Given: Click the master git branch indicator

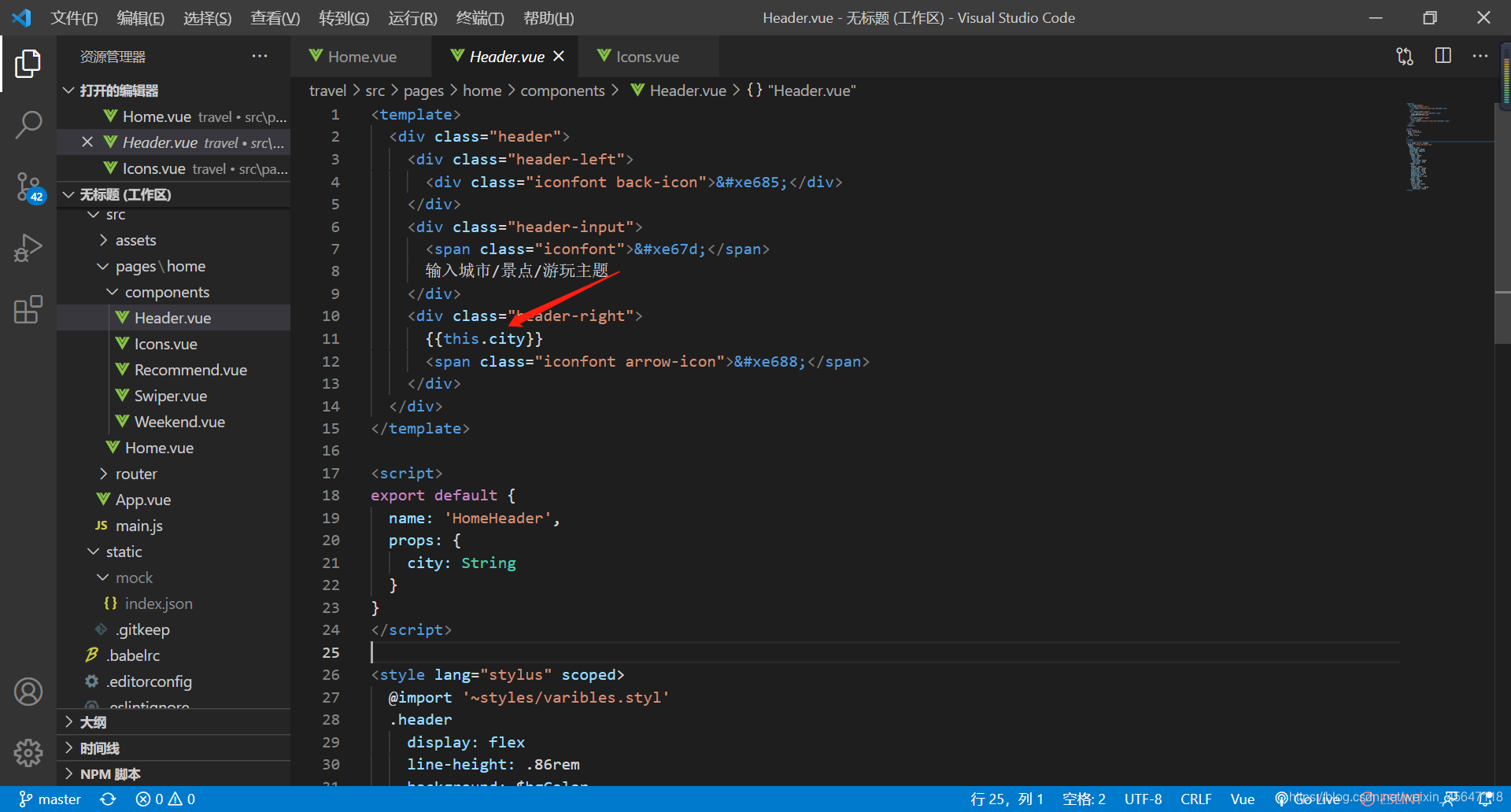Looking at the screenshot, I should click(x=50, y=799).
